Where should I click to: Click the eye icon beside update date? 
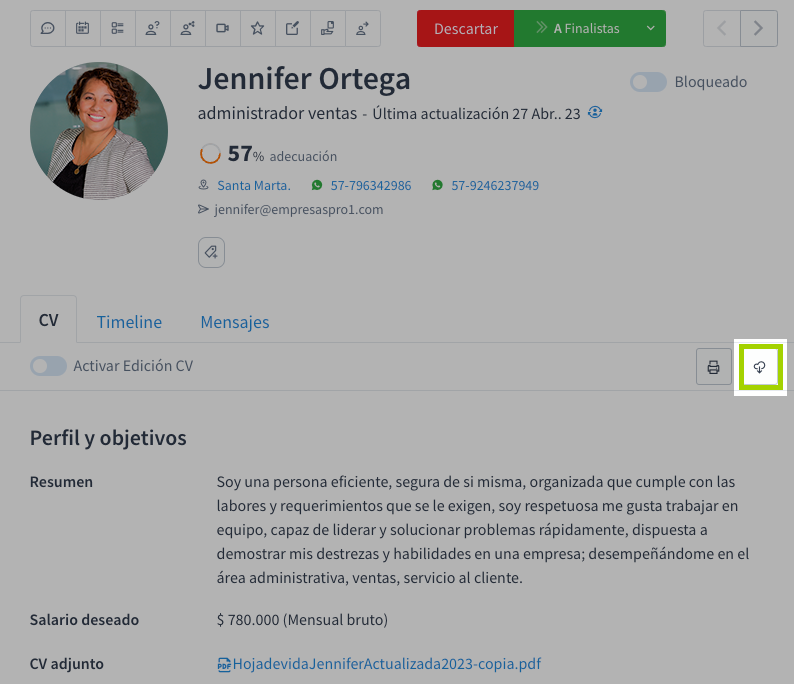(595, 113)
